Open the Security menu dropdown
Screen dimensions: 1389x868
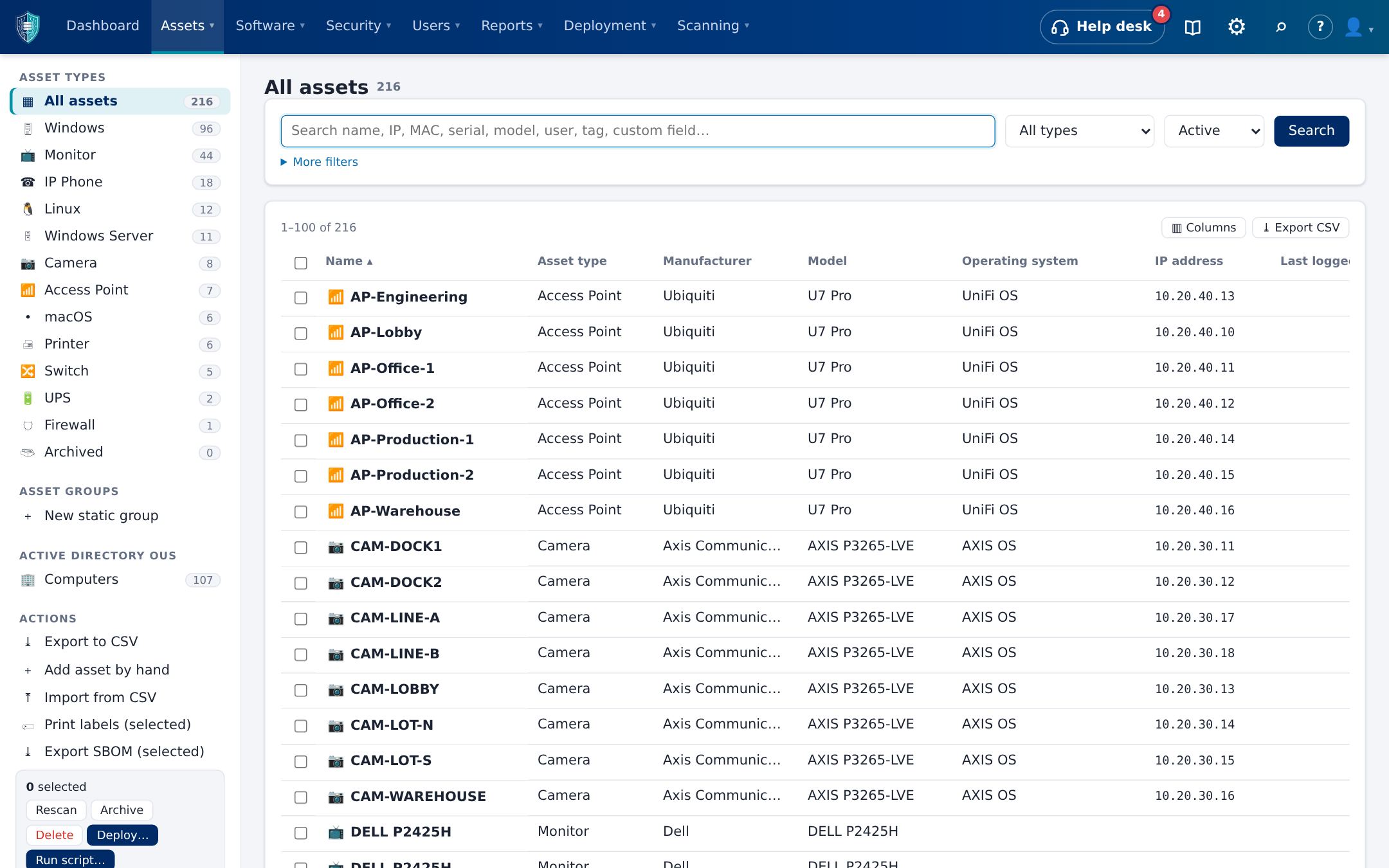pos(358,26)
